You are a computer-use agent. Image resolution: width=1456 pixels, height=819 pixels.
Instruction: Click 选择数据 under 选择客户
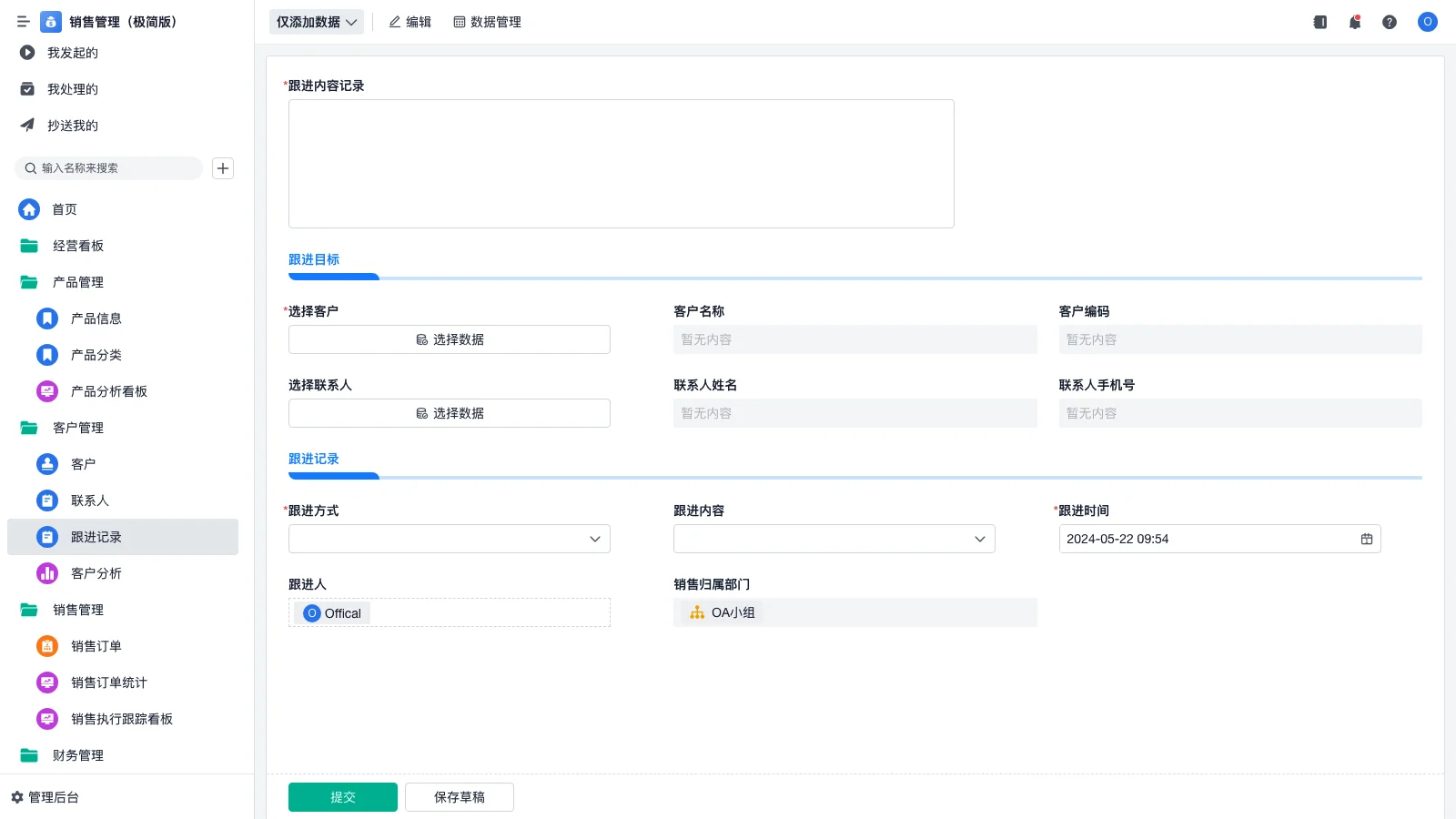450,339
